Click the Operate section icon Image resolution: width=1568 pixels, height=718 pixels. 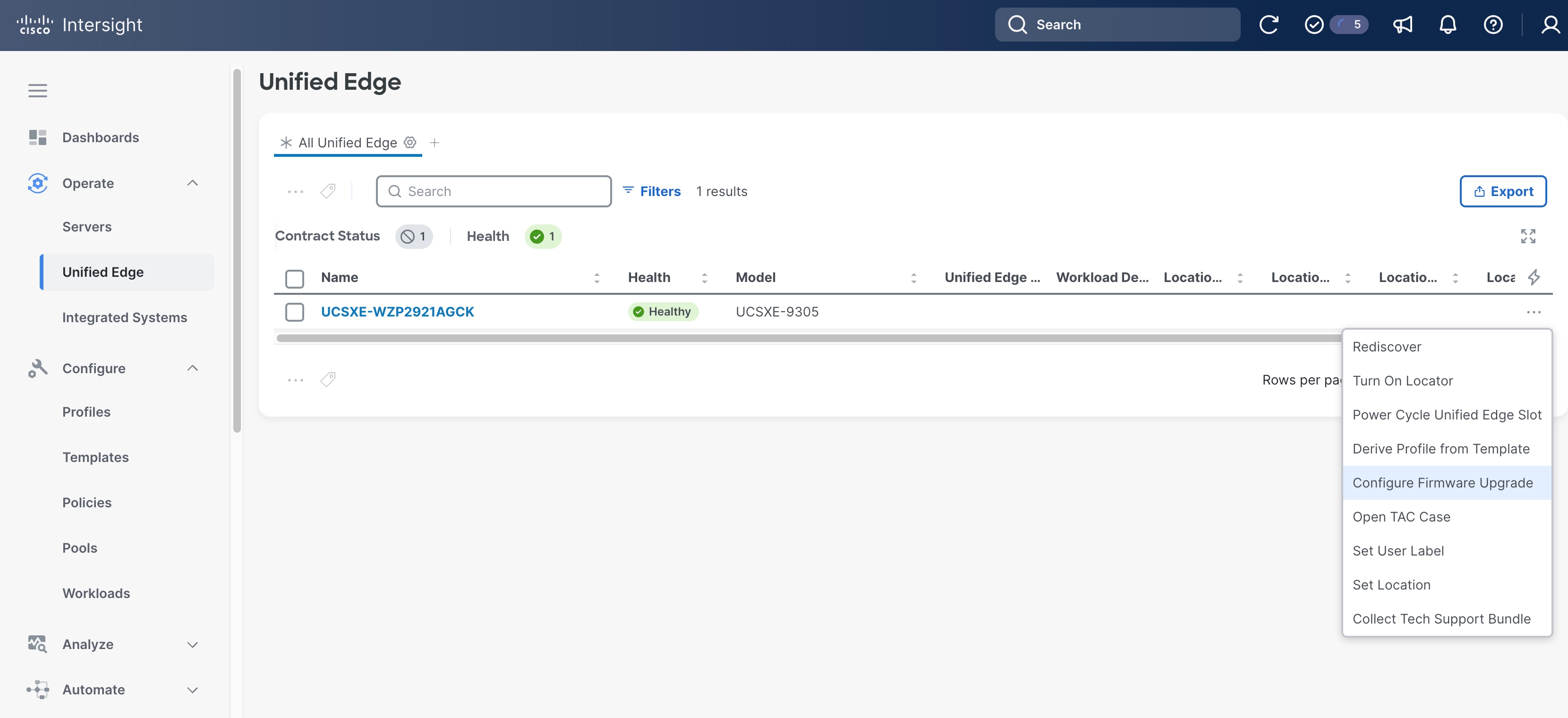[38, 183]
